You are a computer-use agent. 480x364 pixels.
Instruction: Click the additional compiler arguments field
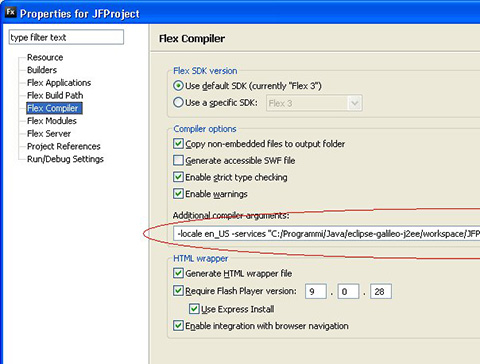coord(327,234)
